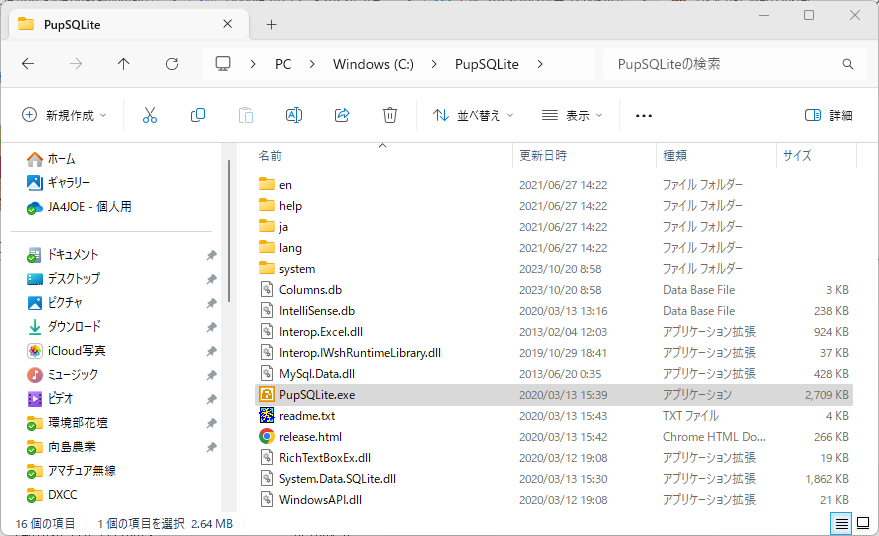This screenshot has height=536, width=879.
Task: Select the ja folder
Action: [x=554, y=227]
